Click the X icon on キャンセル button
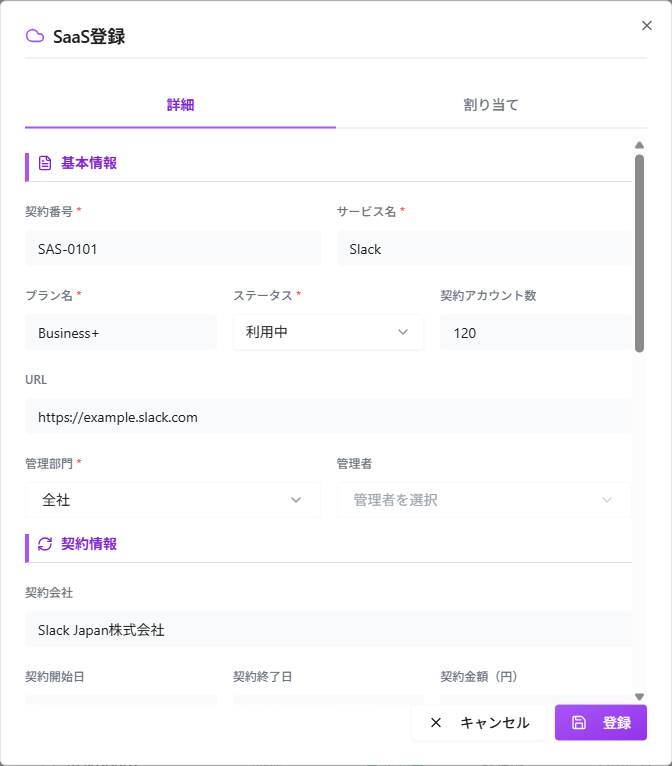 [x=436, y=723]
